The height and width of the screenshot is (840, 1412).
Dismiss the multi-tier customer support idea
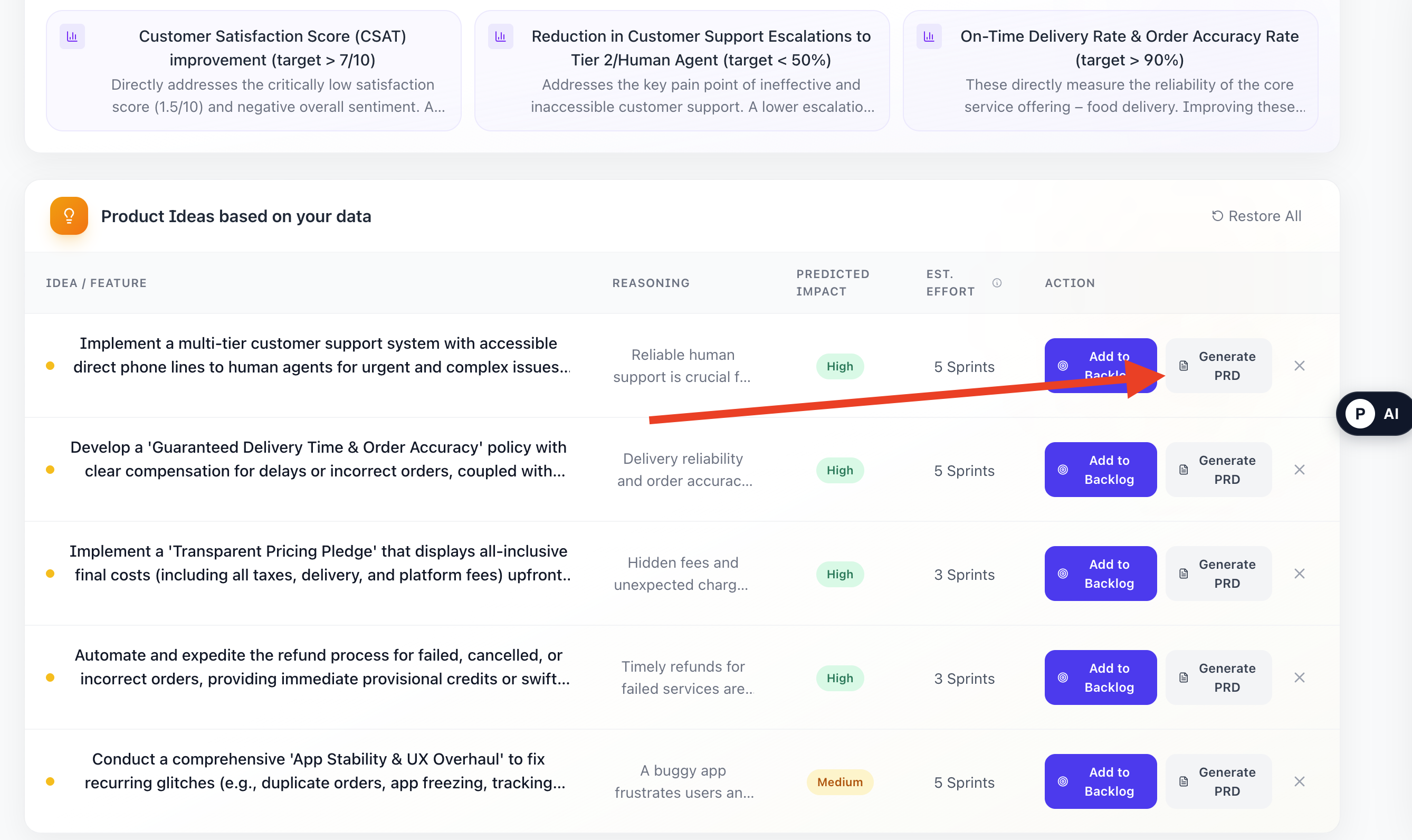1300,366
